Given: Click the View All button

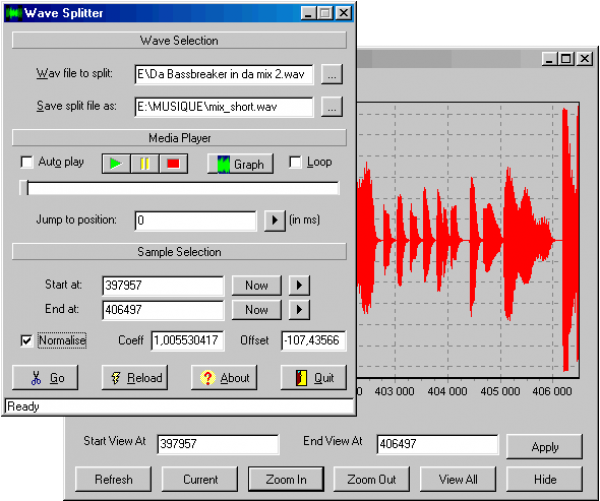Looking at the screenshot, I should (457, 479).
